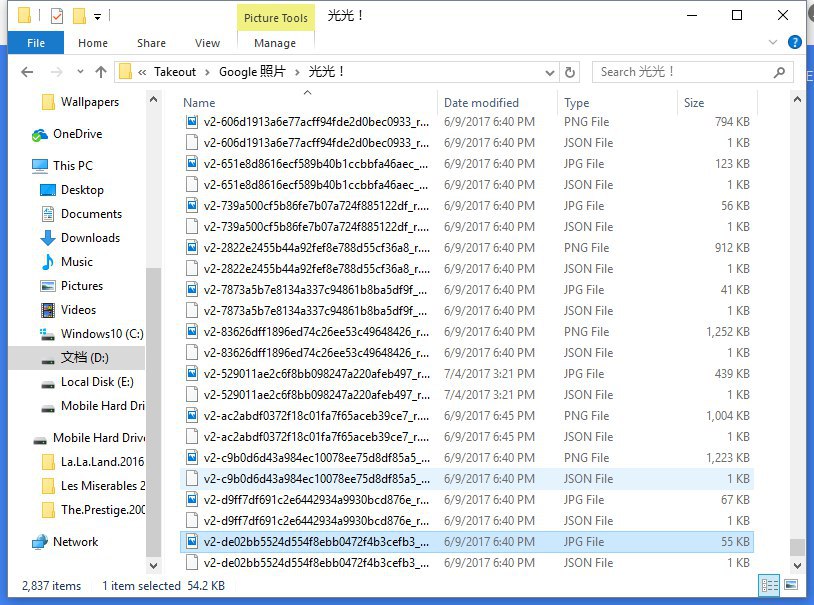Open the recent locations dropdown arrow
This screenshot has width=814, height=605.
pos(78,72)
